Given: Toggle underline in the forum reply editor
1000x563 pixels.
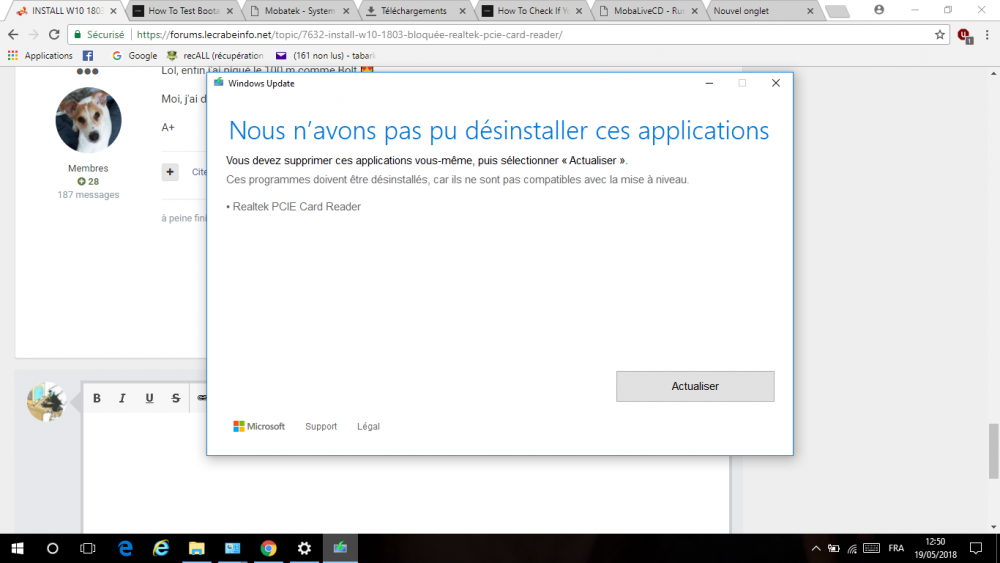Looking at the screenshot, I should point(149,398).
